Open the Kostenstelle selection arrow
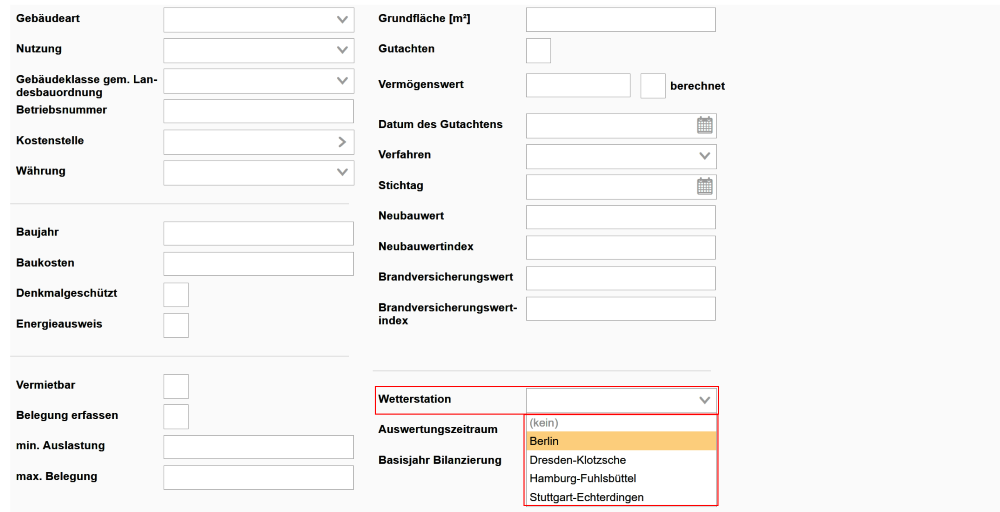Viewport: 1000px width, 512px height. point(342,142)
